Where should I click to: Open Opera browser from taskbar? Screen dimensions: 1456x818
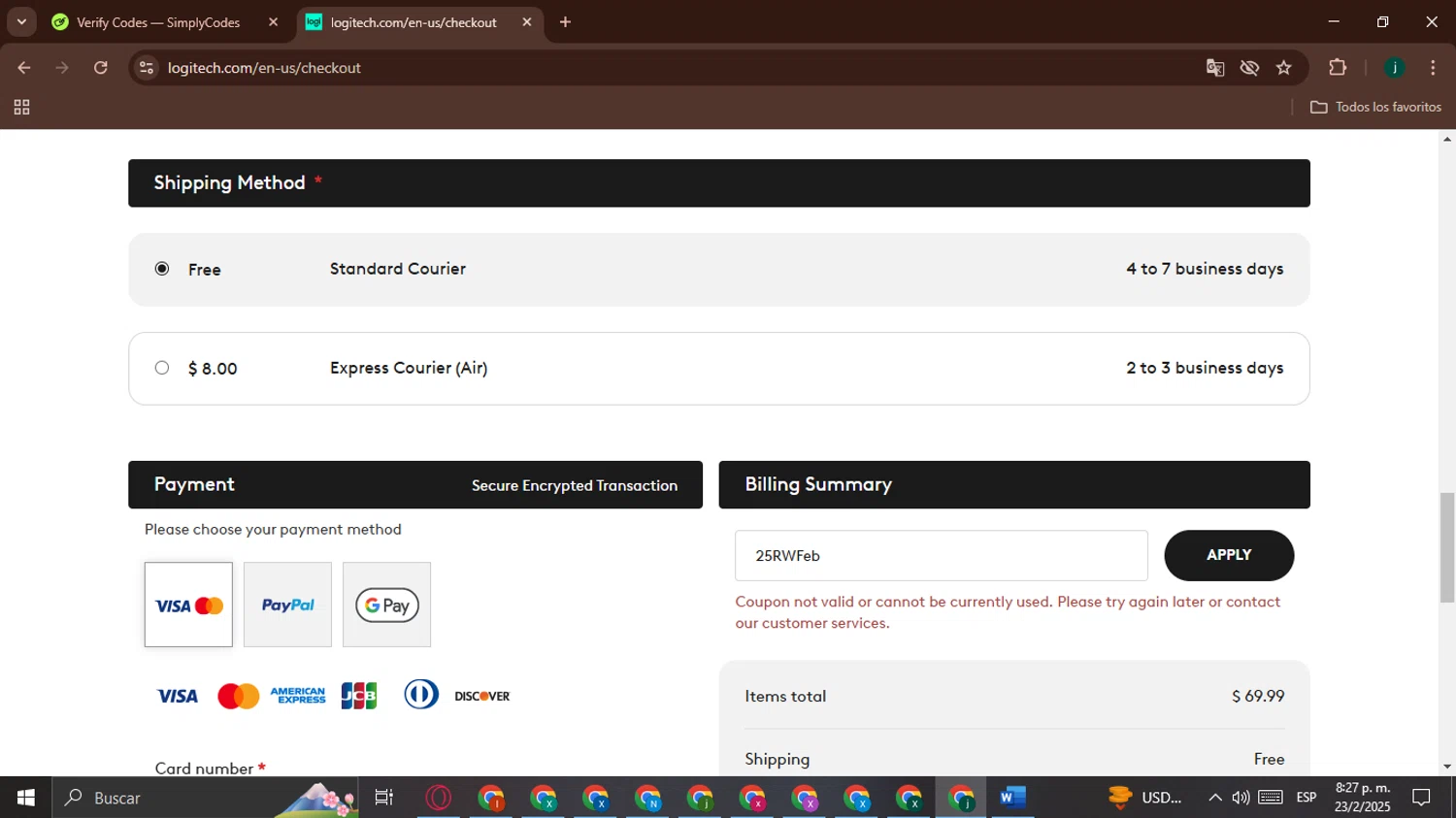(439, 798)
